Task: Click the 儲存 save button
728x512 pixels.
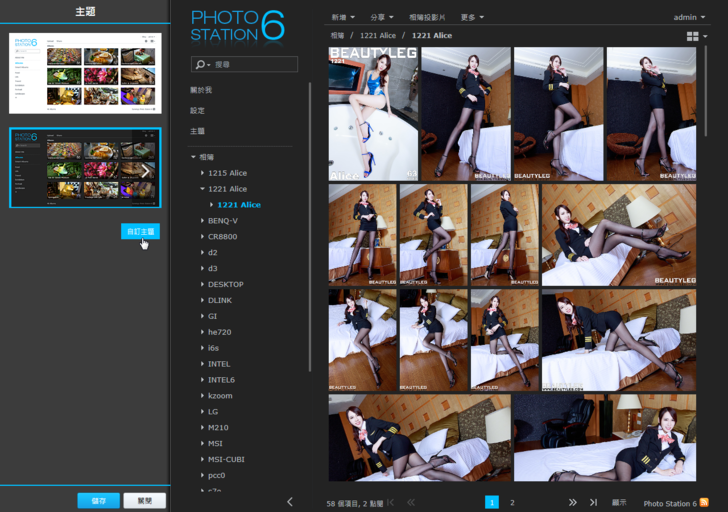Action: click(x=98, y=500)
